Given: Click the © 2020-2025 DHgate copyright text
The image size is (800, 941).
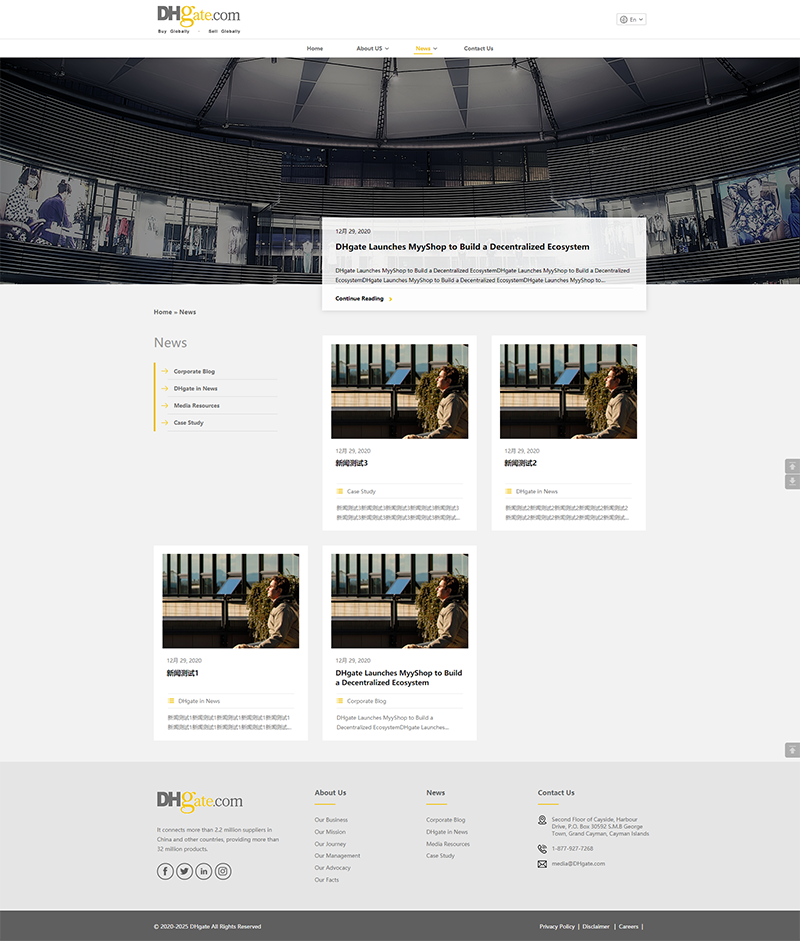Looking at the screenshot, I should point(207,927).
